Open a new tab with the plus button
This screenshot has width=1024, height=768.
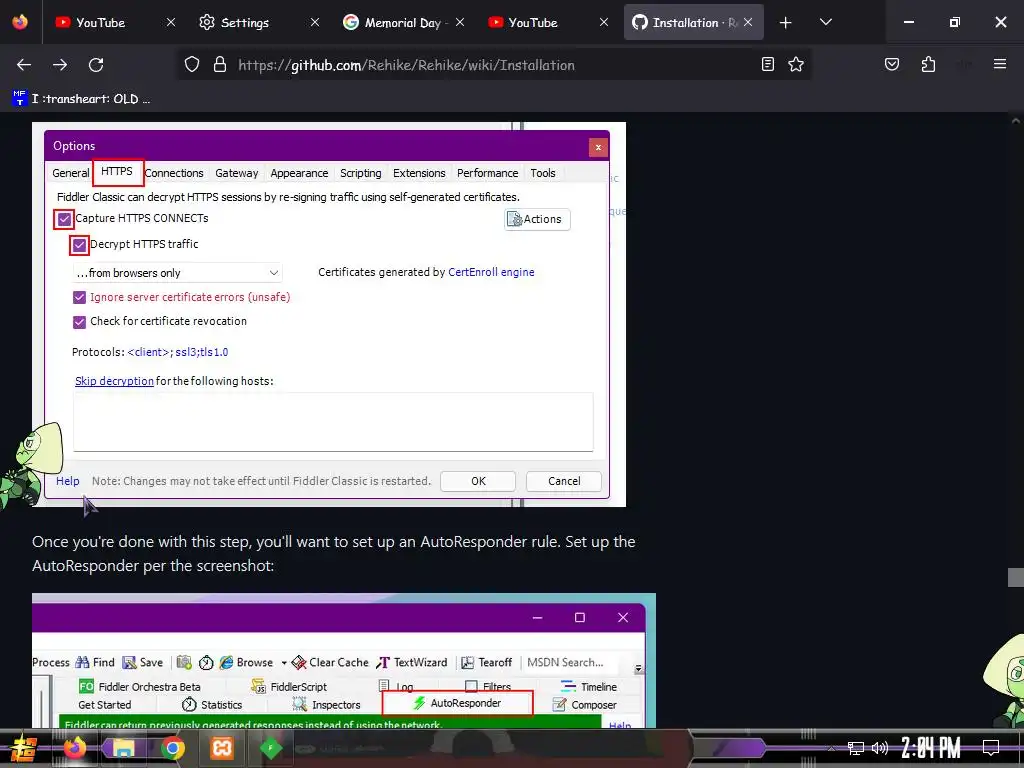coord(786,22)
